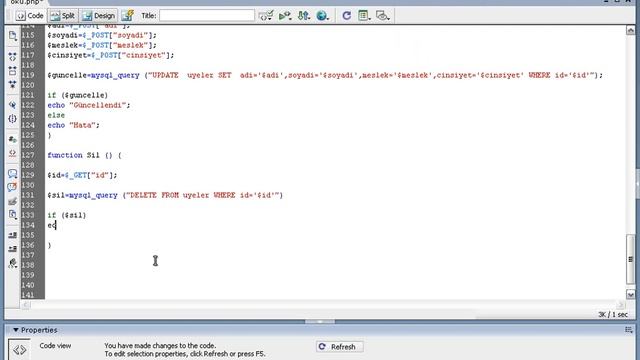
Task: Click the $cinsiyet=$_POST["cinsiyet"]; line
Action: [x=111, y=55]
